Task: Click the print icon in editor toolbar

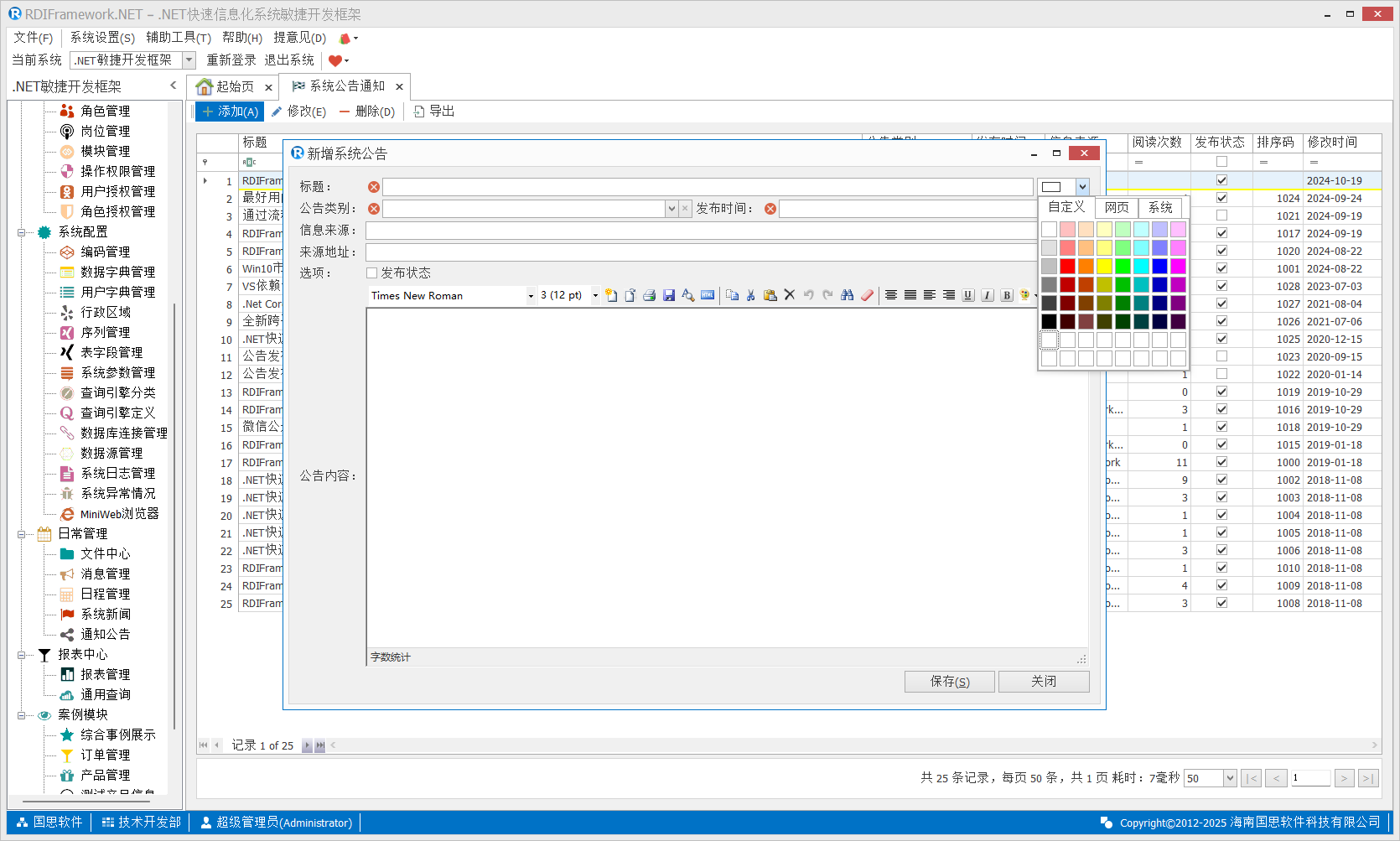Action: 649,295
